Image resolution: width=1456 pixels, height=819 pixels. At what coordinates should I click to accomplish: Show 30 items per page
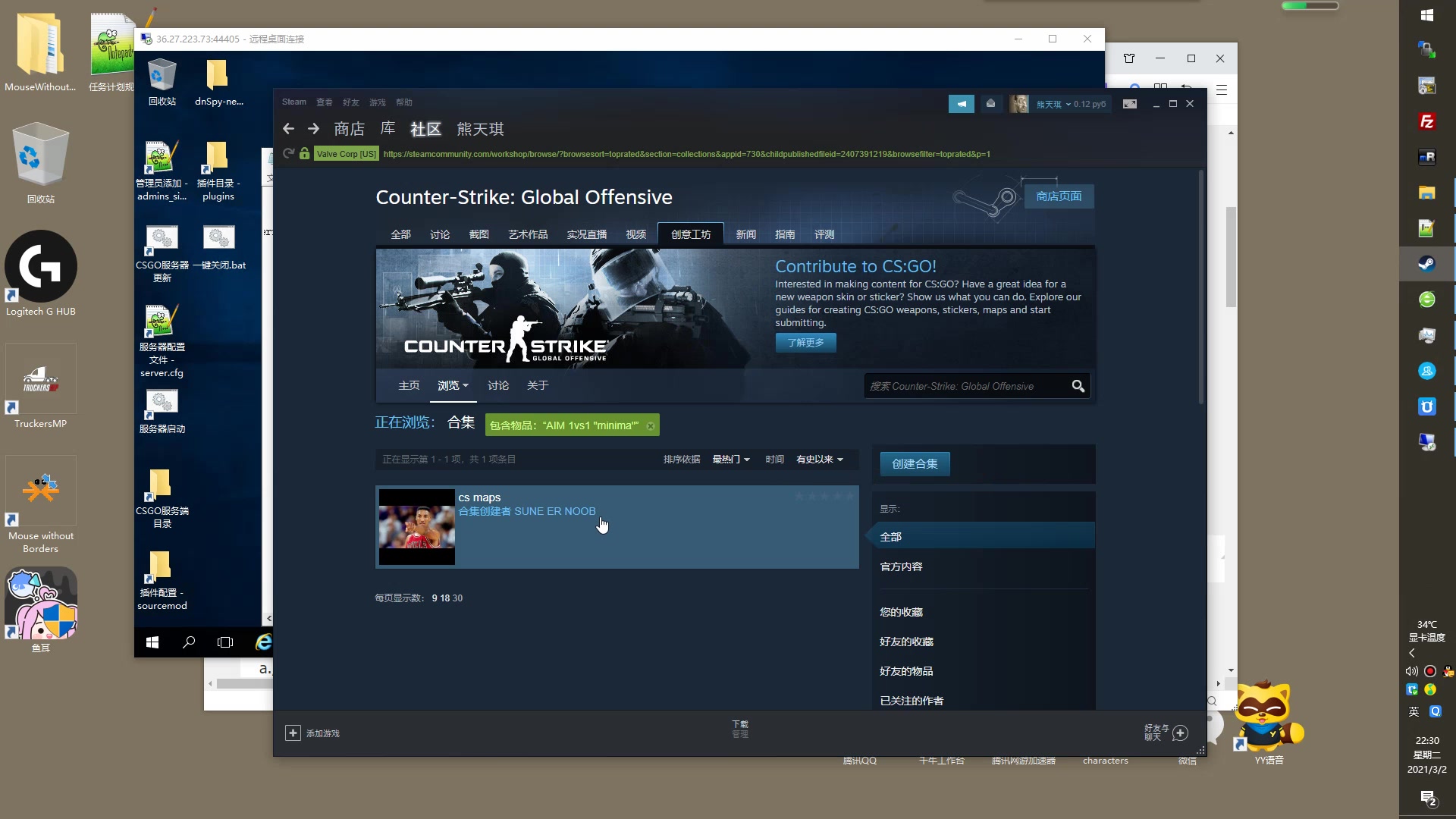(x=457, y=598)
